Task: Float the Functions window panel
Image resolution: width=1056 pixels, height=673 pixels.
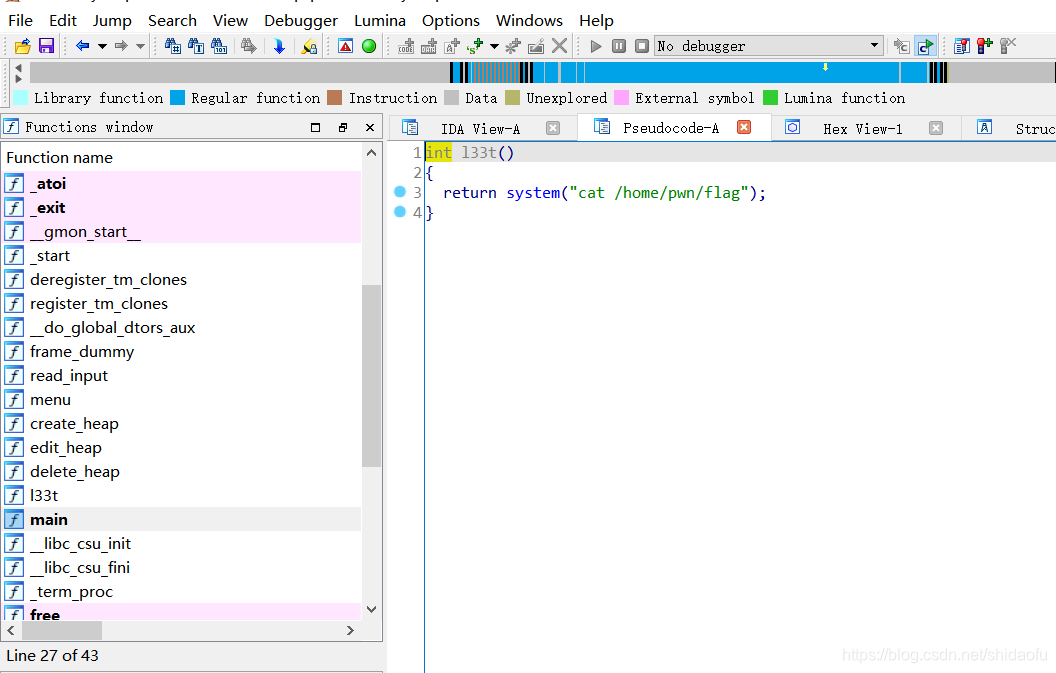Action: 342,127
